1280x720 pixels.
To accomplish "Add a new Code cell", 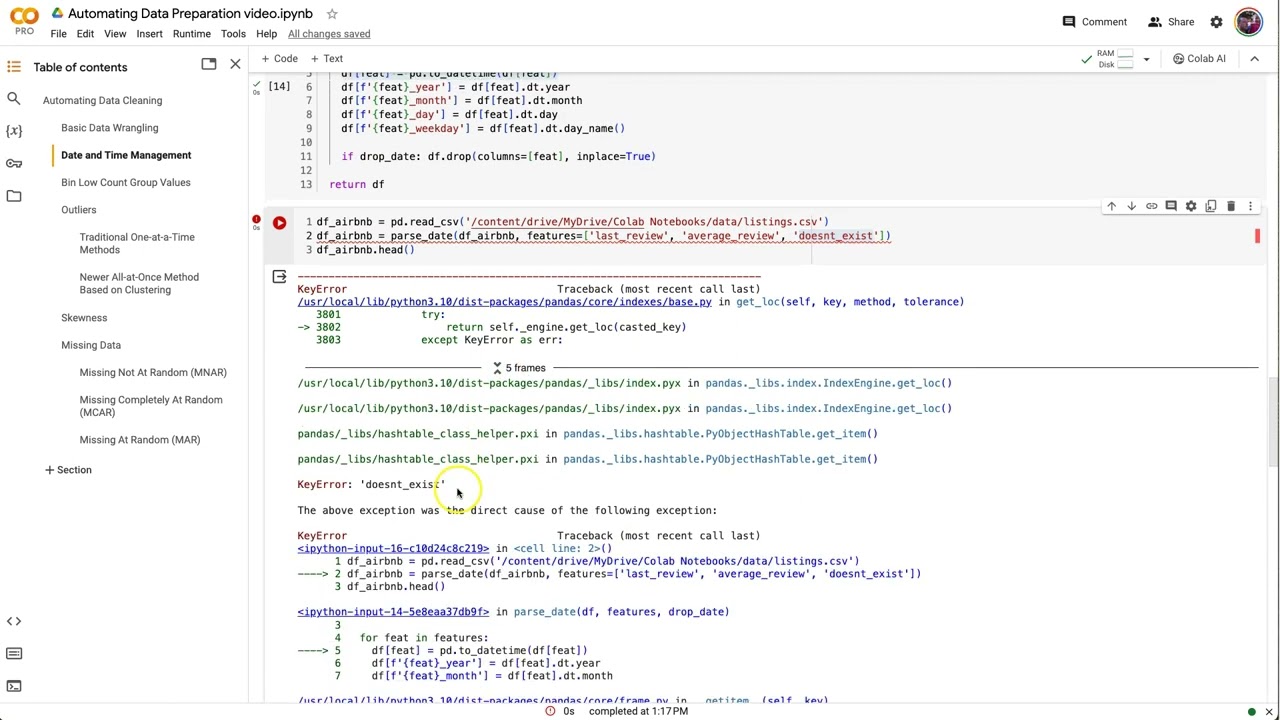I will coord(279,59).
